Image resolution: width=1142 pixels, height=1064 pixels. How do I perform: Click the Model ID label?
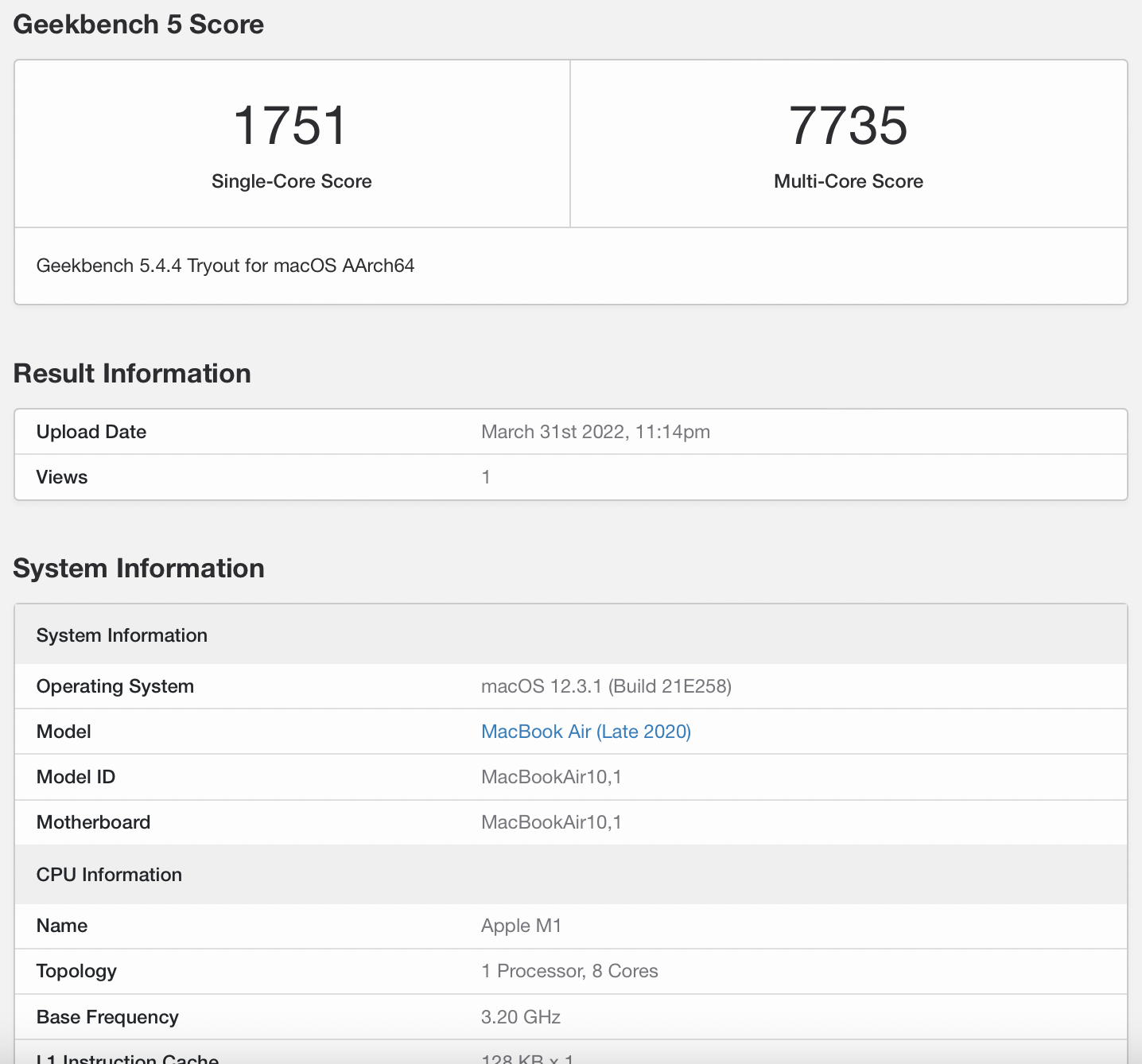(x=76, y=777)
